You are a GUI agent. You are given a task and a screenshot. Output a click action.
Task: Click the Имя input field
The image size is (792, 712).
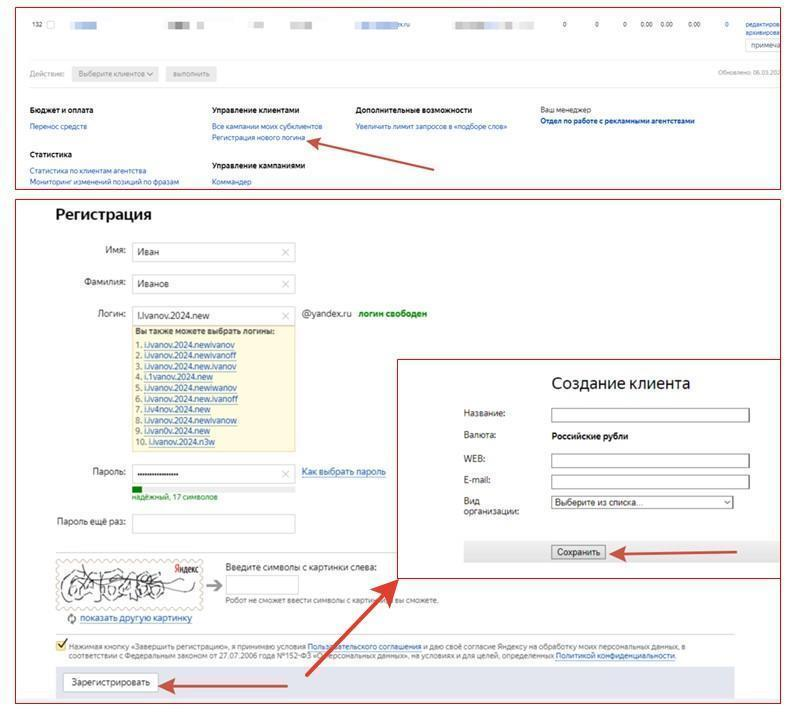(214, 252)
